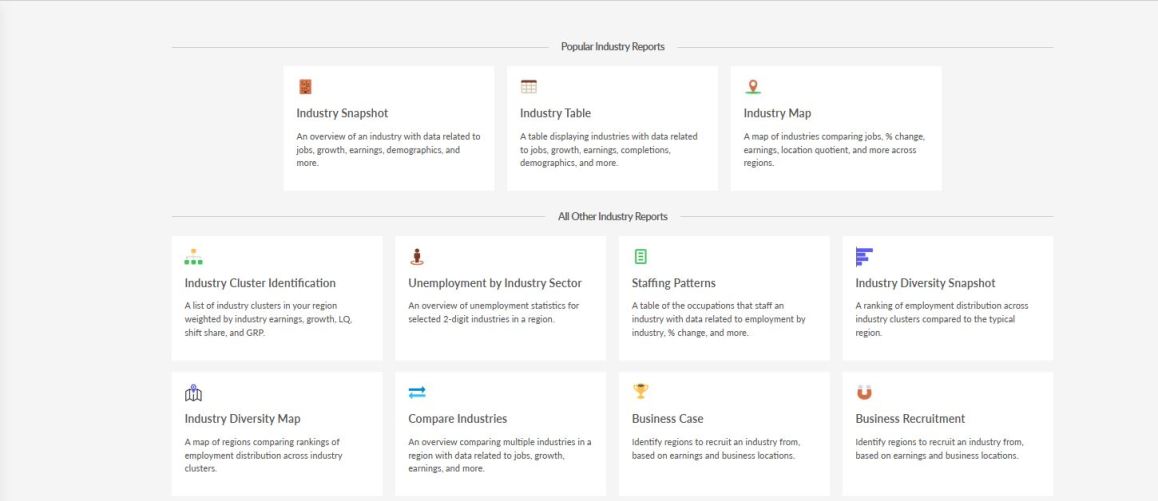
Task: Click description 'A ranking of employment distribution'
Action: [942, 319]
